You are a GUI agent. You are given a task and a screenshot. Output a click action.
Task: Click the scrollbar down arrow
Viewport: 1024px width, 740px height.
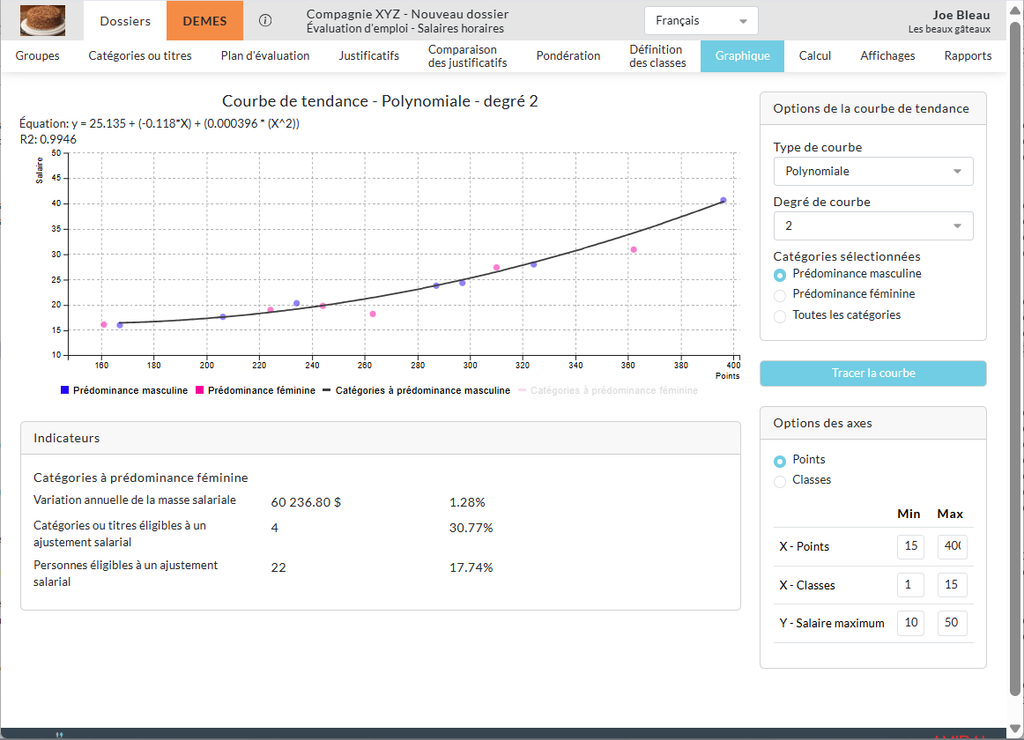pyautogui.click(x=1015, y=729)
